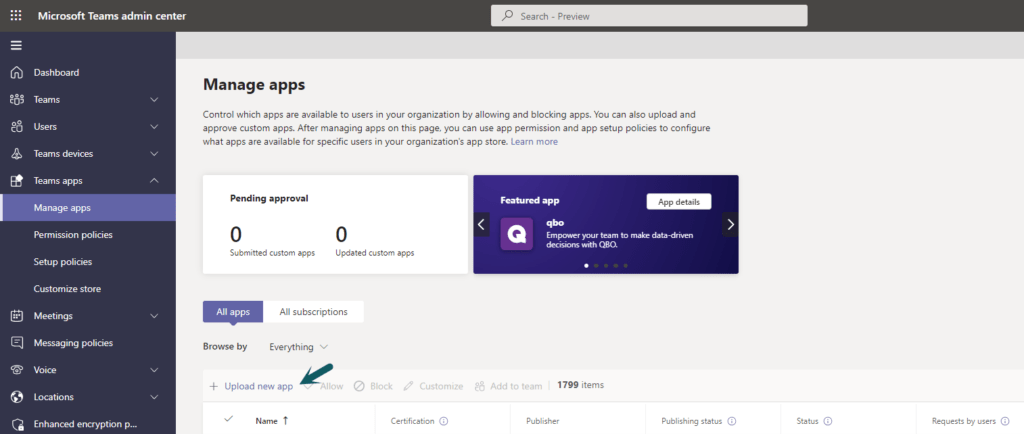Click the Publisher column header
Image resolution: width=1024 pixels, height=434 pixels.
543,421
